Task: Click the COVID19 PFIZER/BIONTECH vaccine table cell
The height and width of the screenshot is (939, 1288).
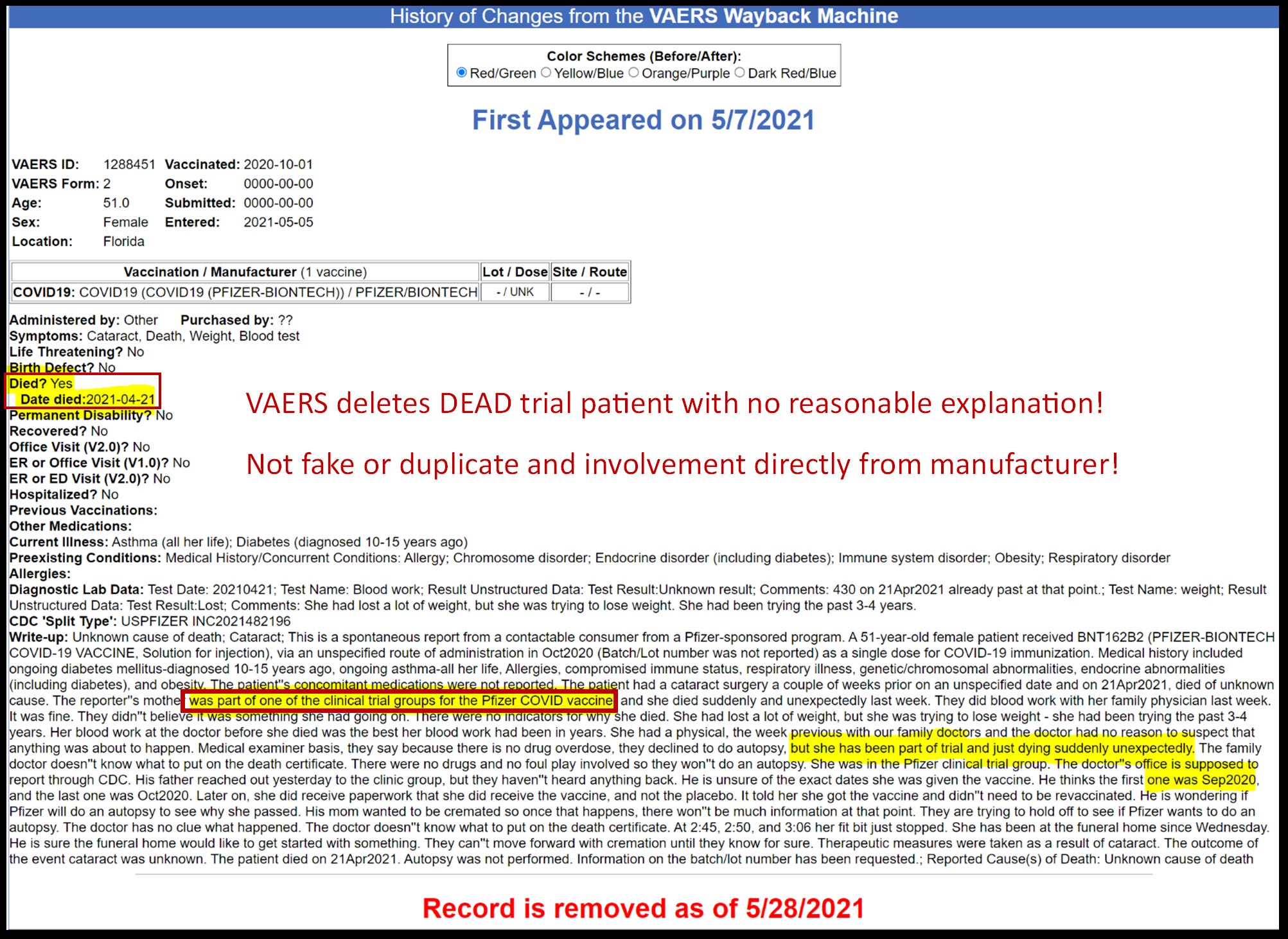Action: click(x=245, y=292)
